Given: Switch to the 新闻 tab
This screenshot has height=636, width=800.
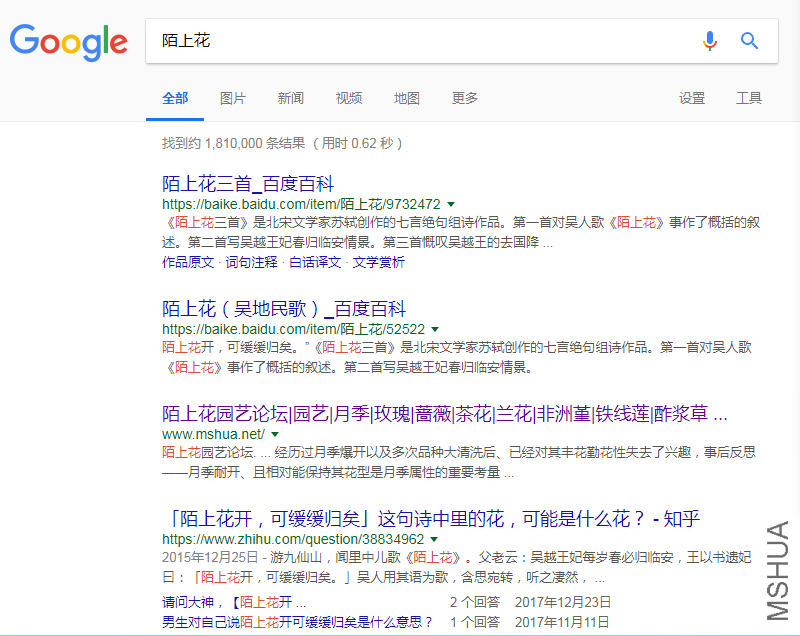Looking at the screenshot, I should (290, 98).
